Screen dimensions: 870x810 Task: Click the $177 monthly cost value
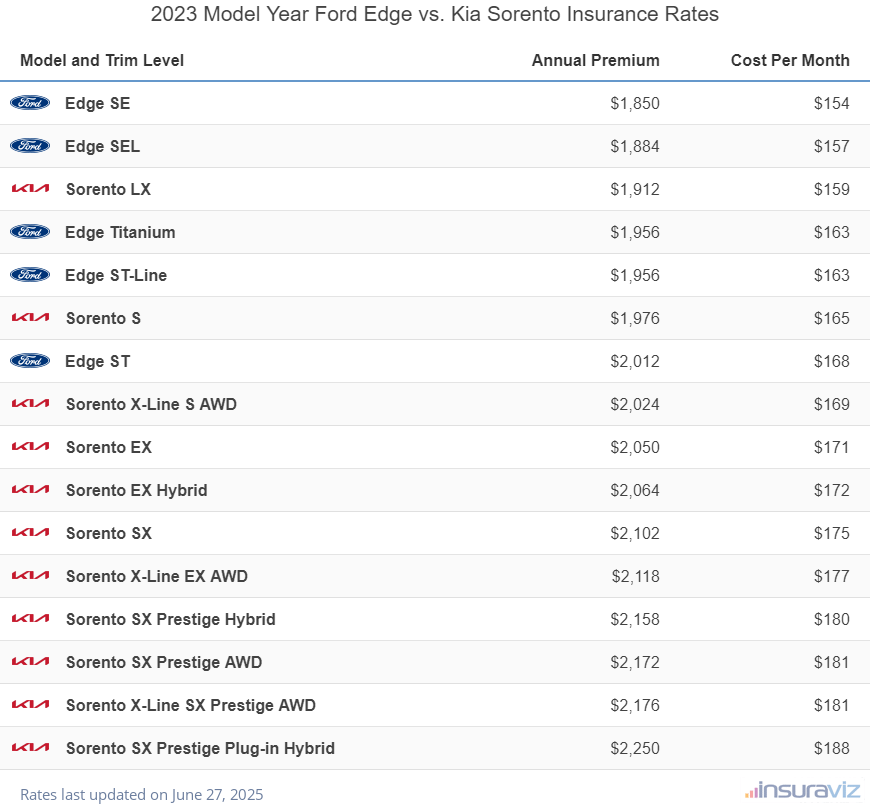[831, 576]
